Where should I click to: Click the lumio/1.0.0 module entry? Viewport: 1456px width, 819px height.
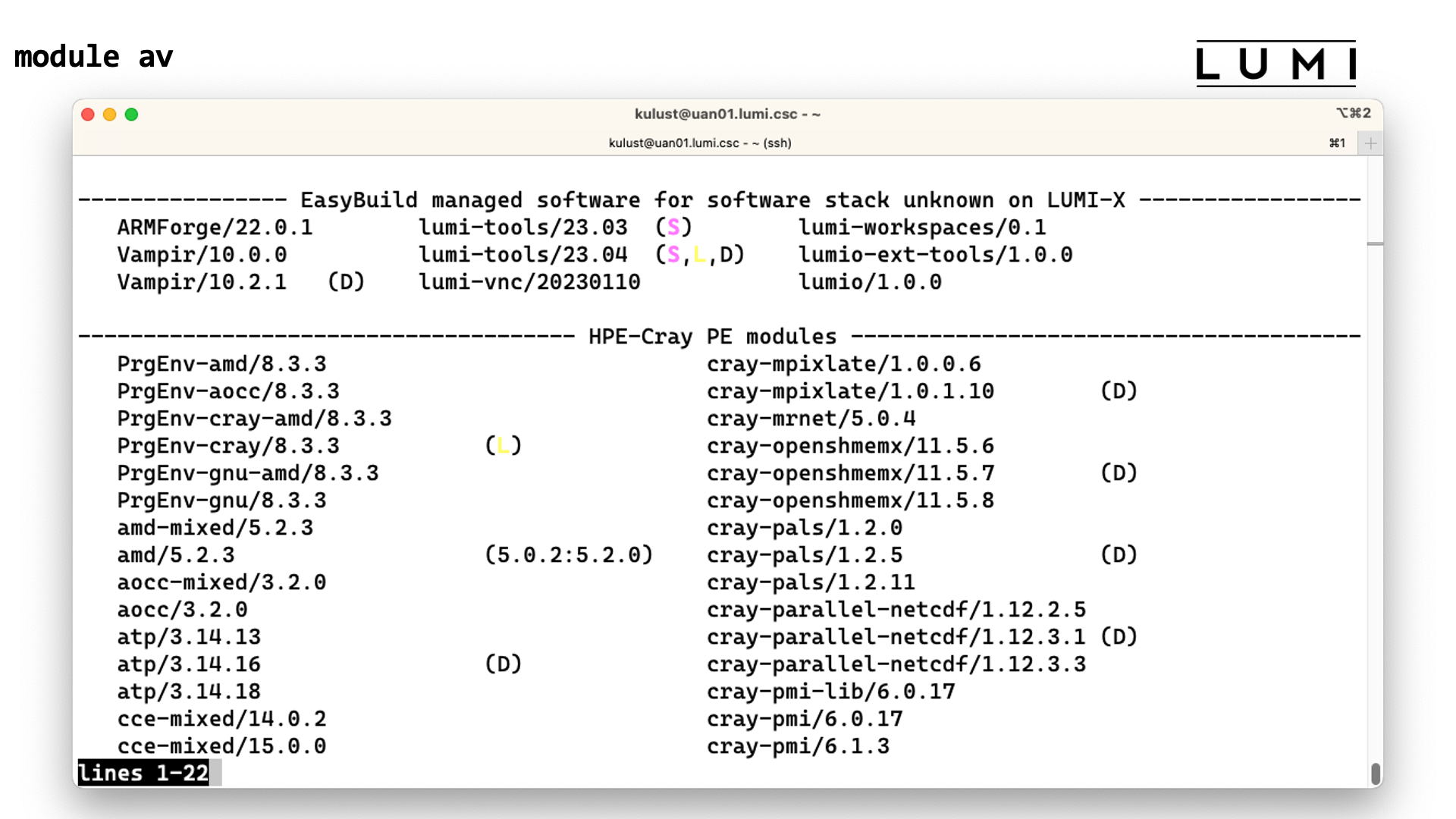(870, 282)
